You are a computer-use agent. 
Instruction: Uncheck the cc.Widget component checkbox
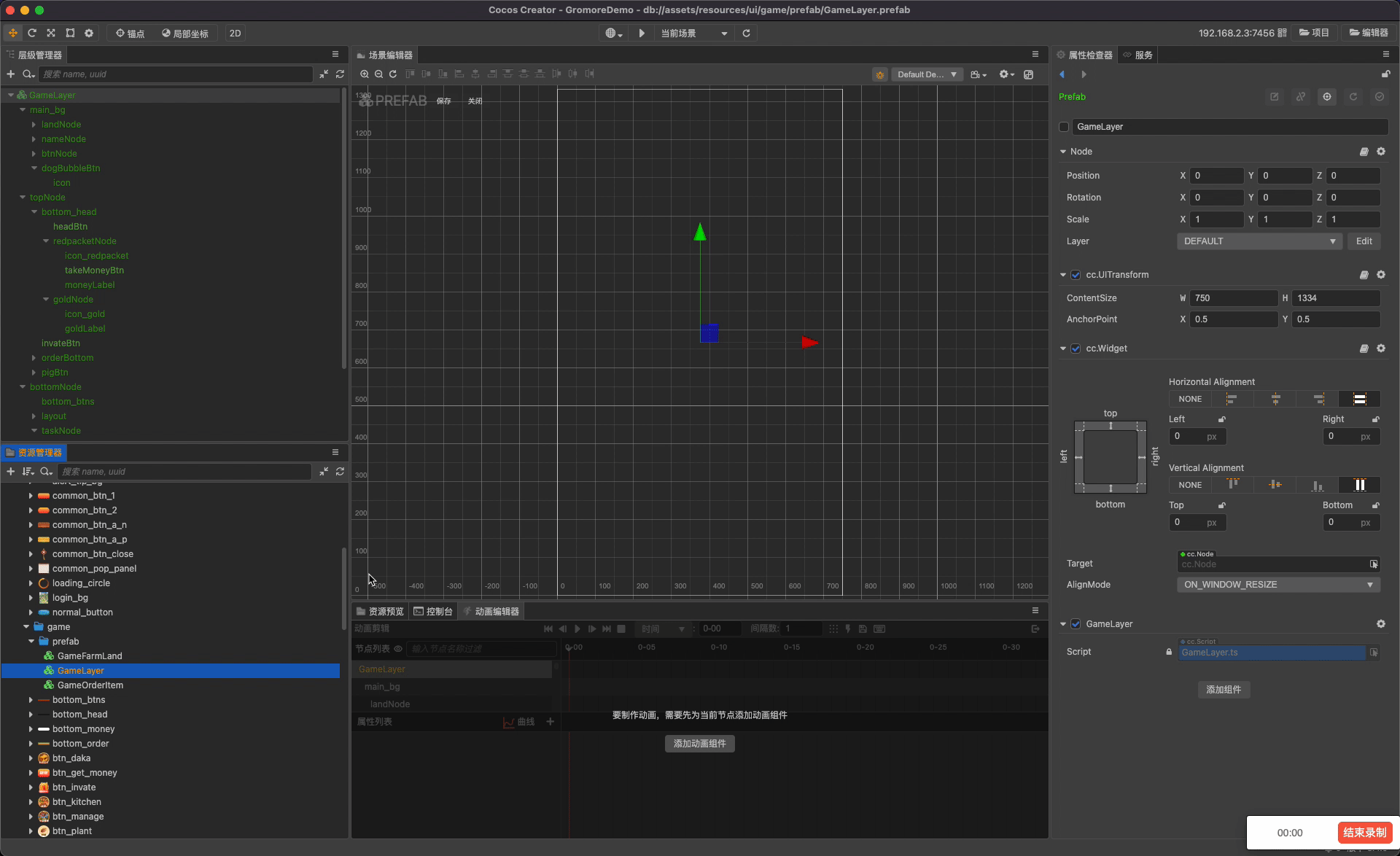click(1076, 349)
